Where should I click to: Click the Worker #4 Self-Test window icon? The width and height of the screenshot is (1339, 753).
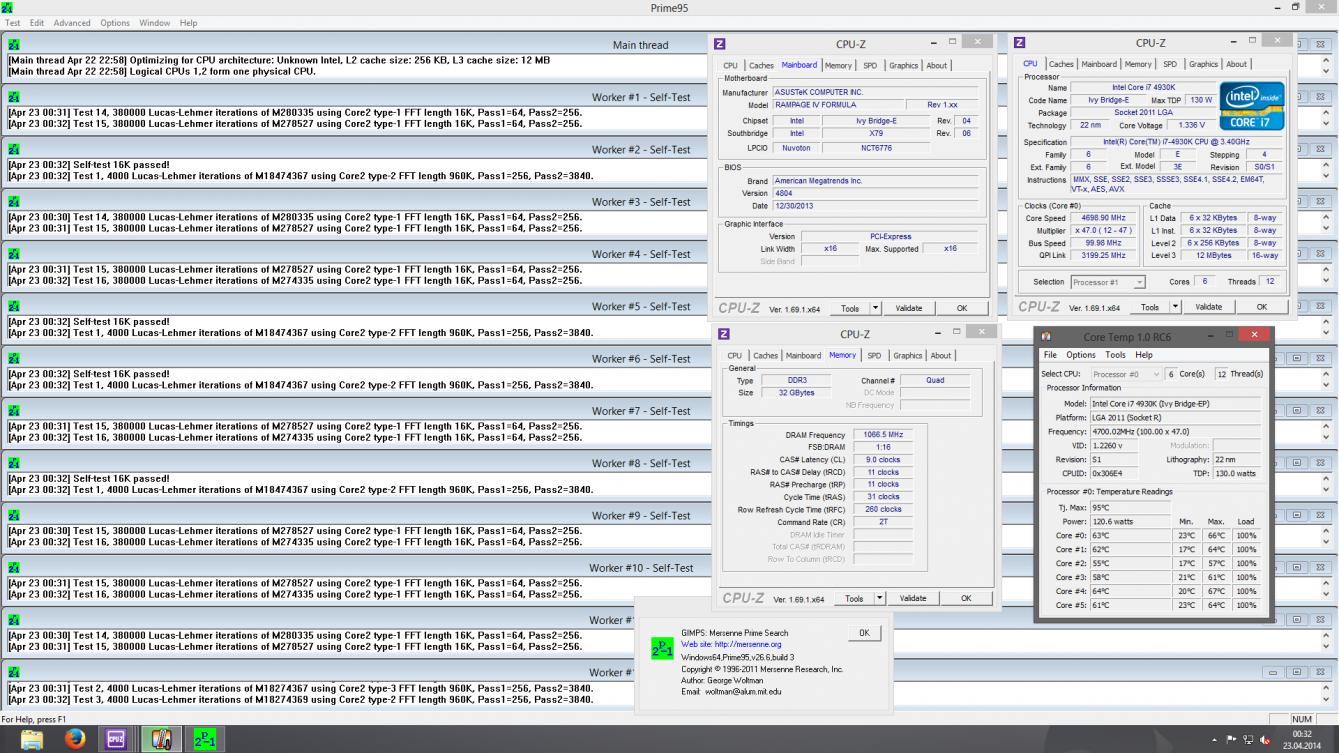coord(14,254)
